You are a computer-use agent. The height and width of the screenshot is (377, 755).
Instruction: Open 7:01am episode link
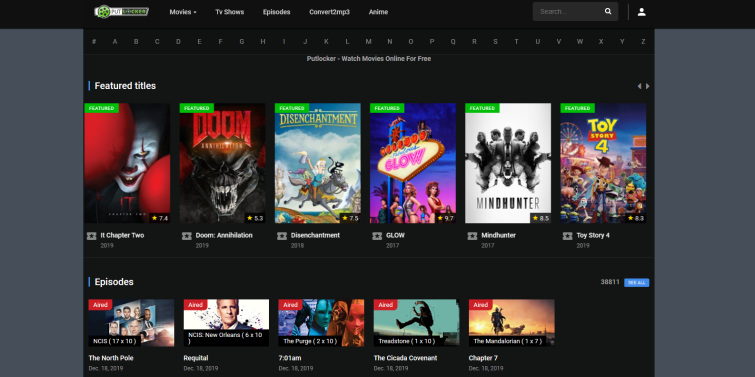pyautogui.click(x=290, y=358)
